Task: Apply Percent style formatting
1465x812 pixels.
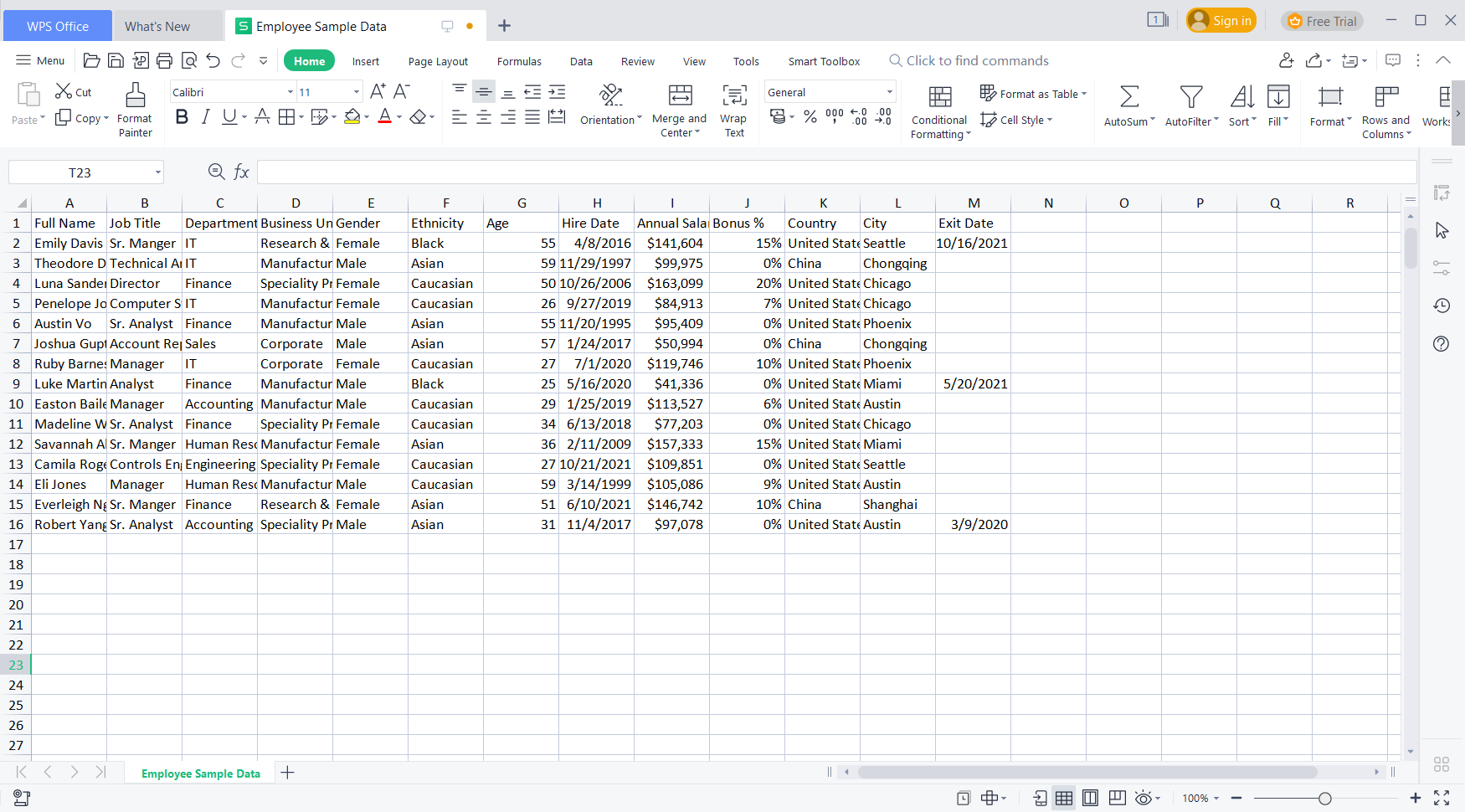Action: (810, 118)
